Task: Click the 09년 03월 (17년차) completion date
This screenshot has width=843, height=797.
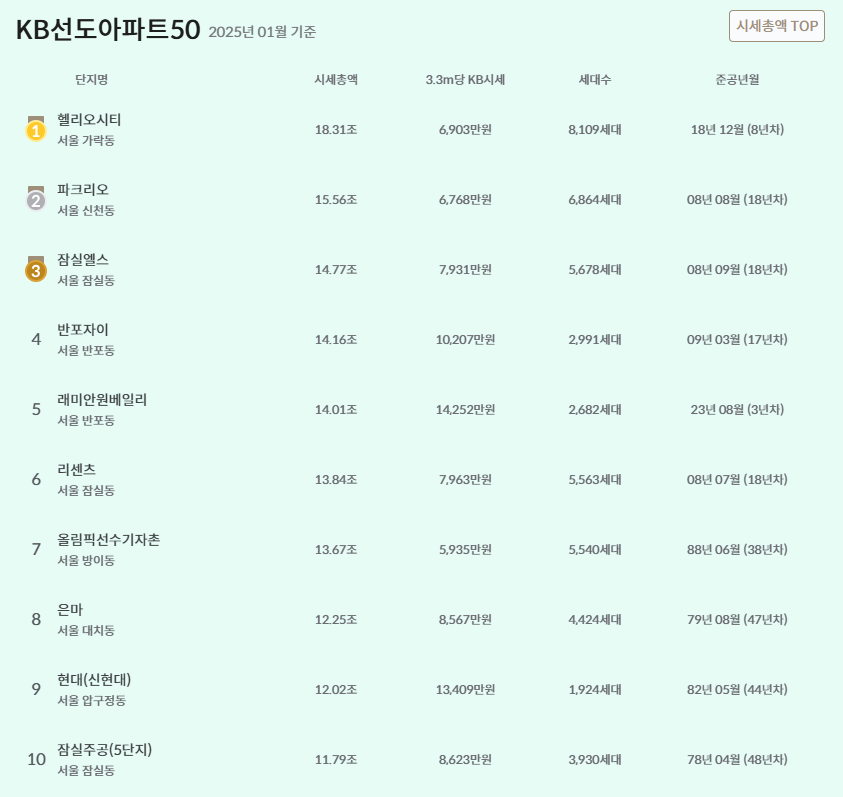Action: (x=737, y=339)
